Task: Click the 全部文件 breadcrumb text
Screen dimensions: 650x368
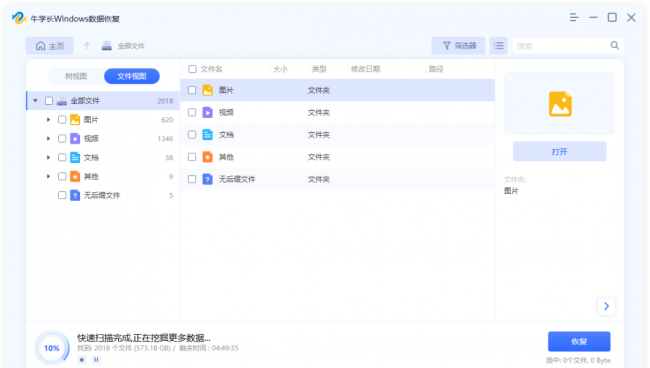Action: coord(131,46)
